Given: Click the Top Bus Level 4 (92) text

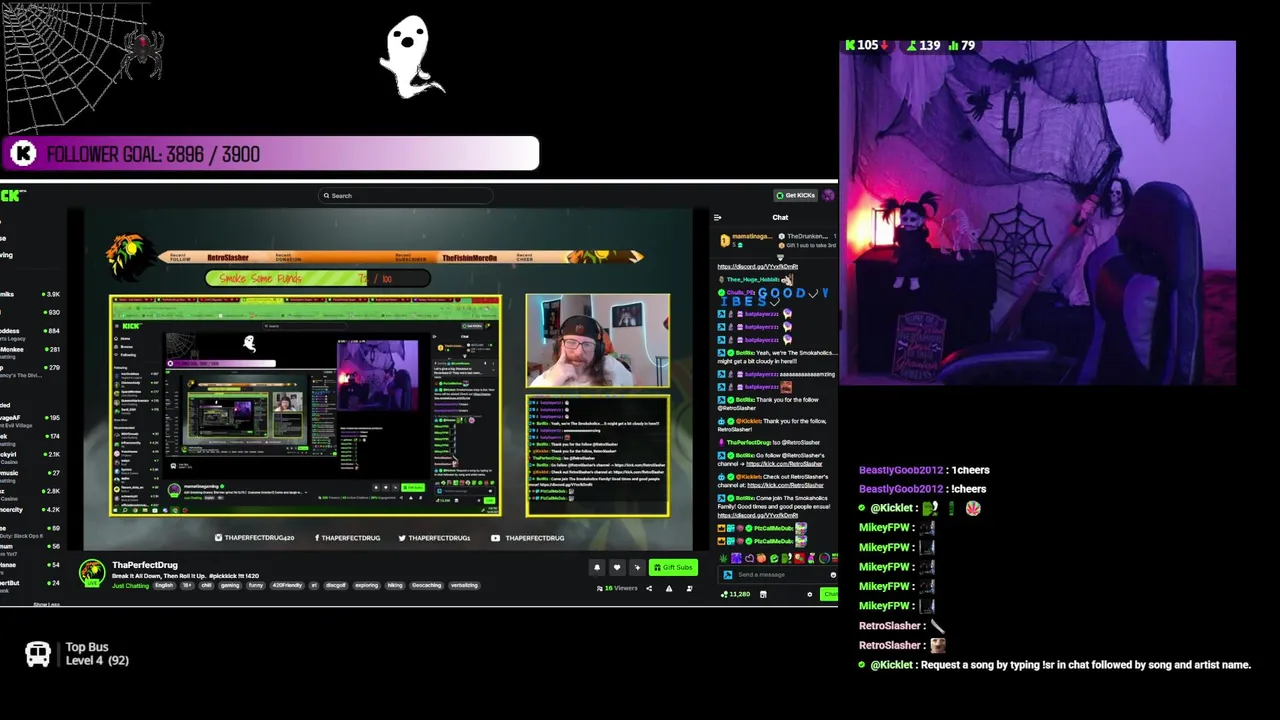Looking at the screenshot, I should [97, 654].
